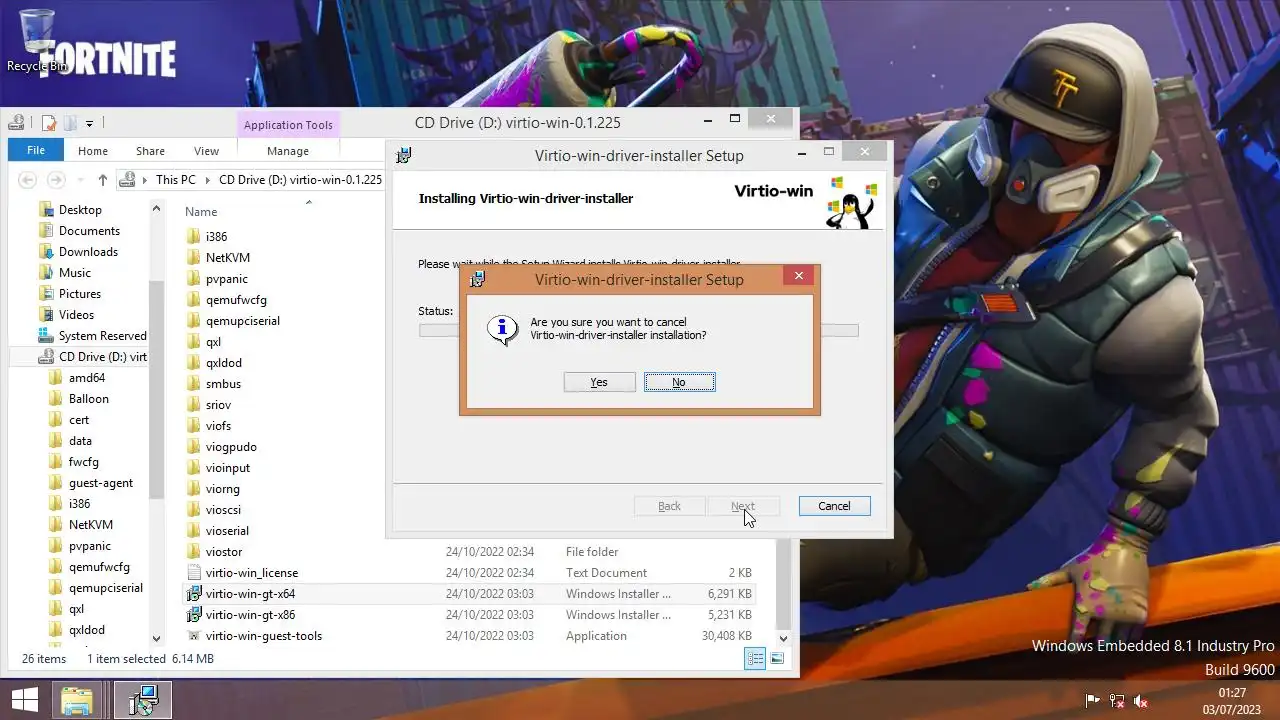Select the viorng folder in file list
This screenshot has width=1280, height=720.
click(x=223, y=489)
